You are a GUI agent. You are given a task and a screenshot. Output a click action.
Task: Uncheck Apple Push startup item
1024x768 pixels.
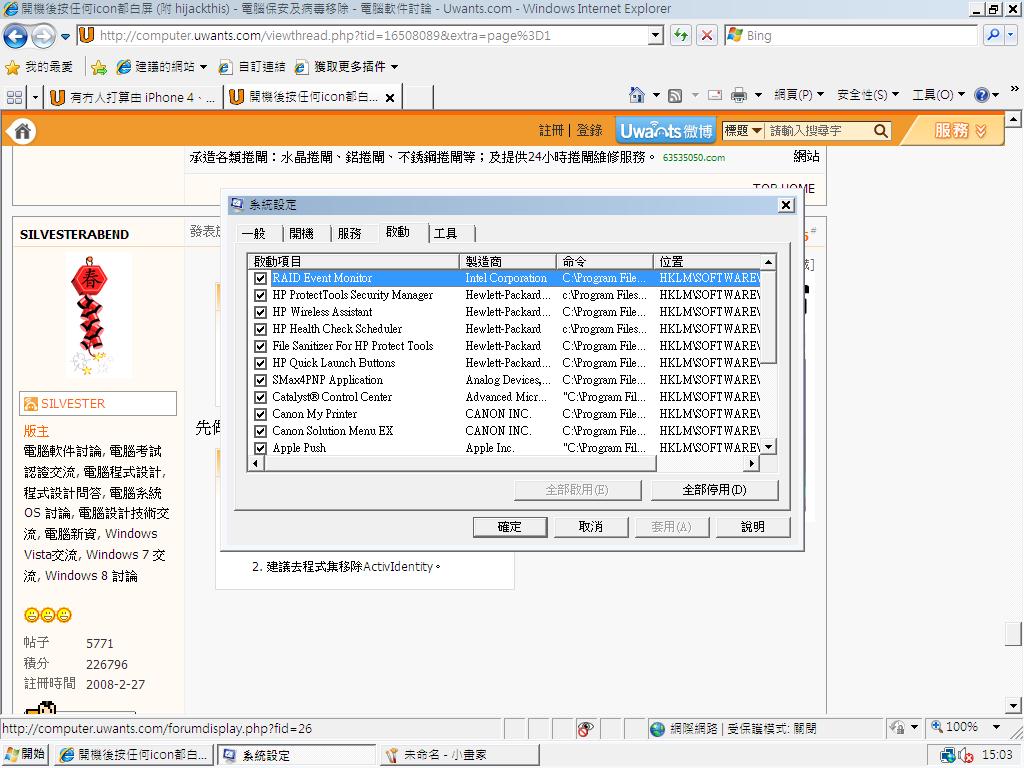[x=261, y=448]
